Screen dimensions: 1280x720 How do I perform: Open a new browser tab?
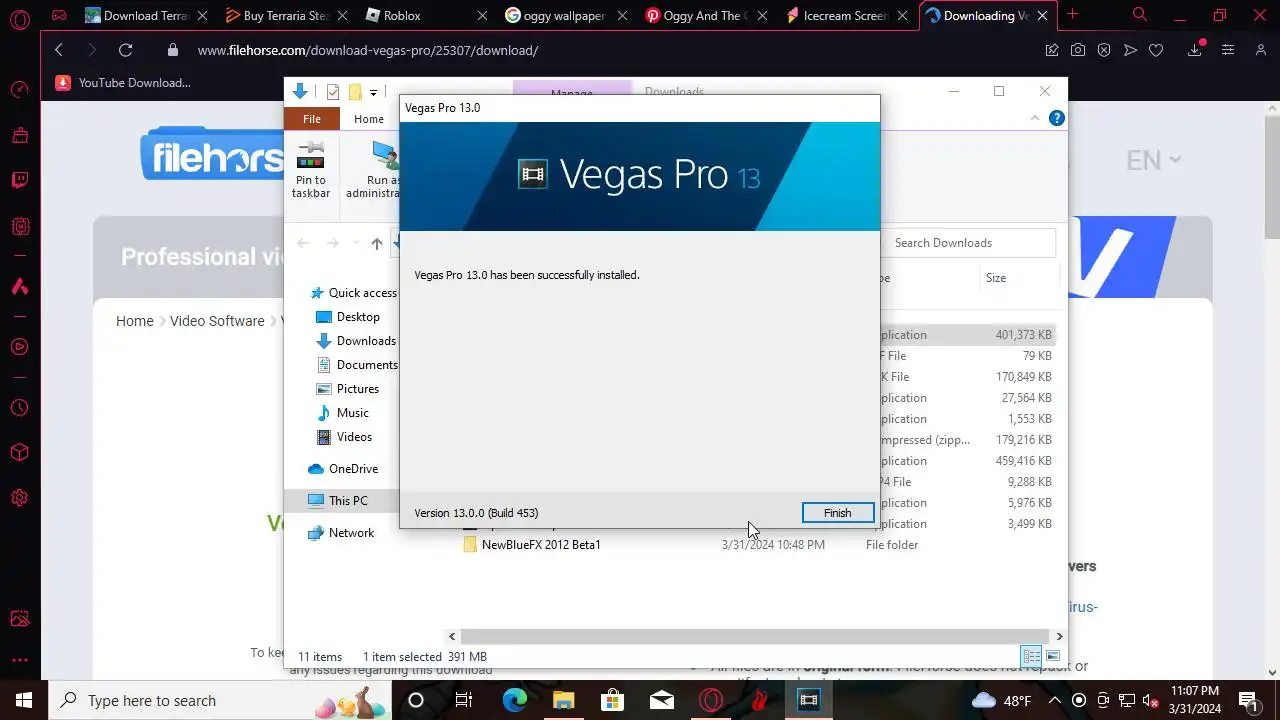tap(1073, 15)
